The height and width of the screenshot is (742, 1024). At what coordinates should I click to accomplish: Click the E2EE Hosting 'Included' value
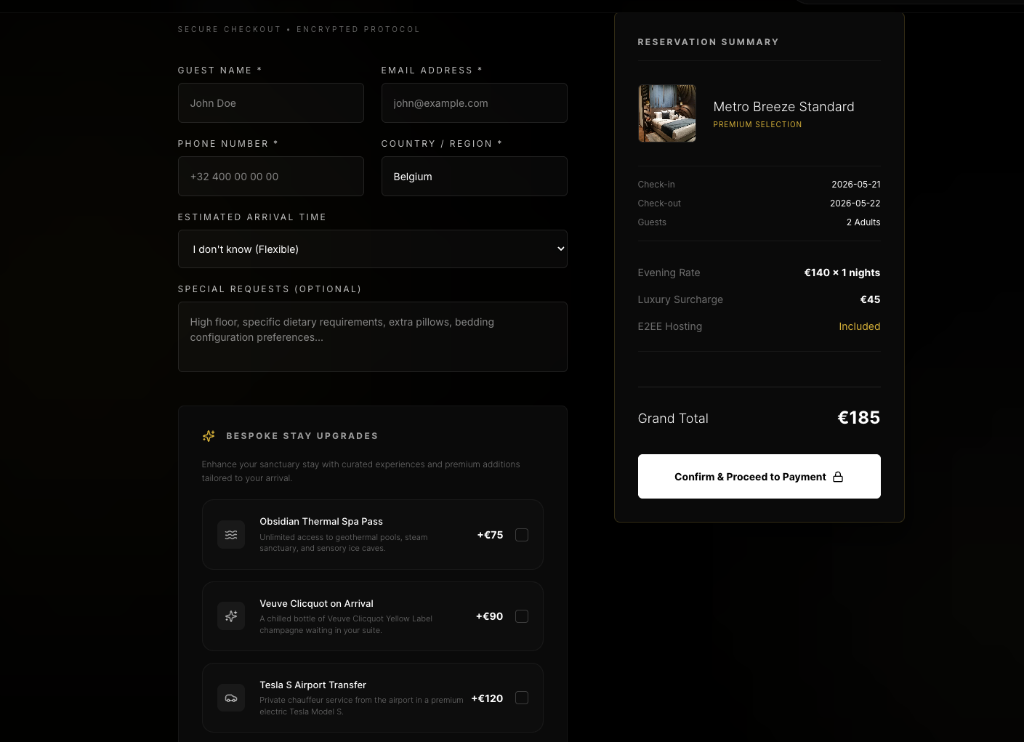[859, 327]
